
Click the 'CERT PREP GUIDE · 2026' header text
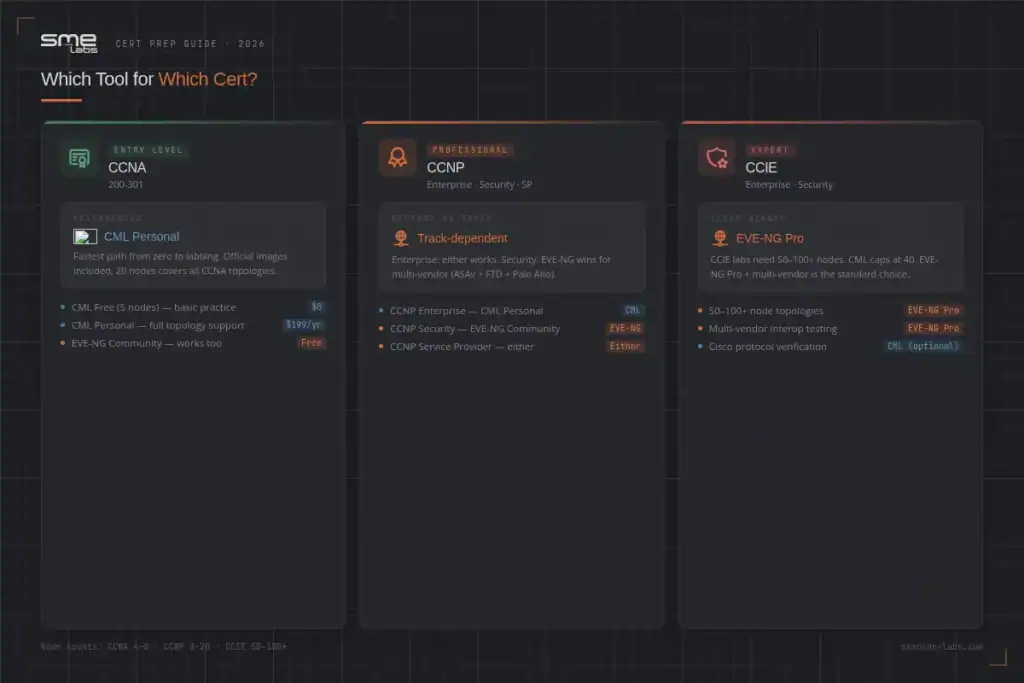click(x=190, y=44)
